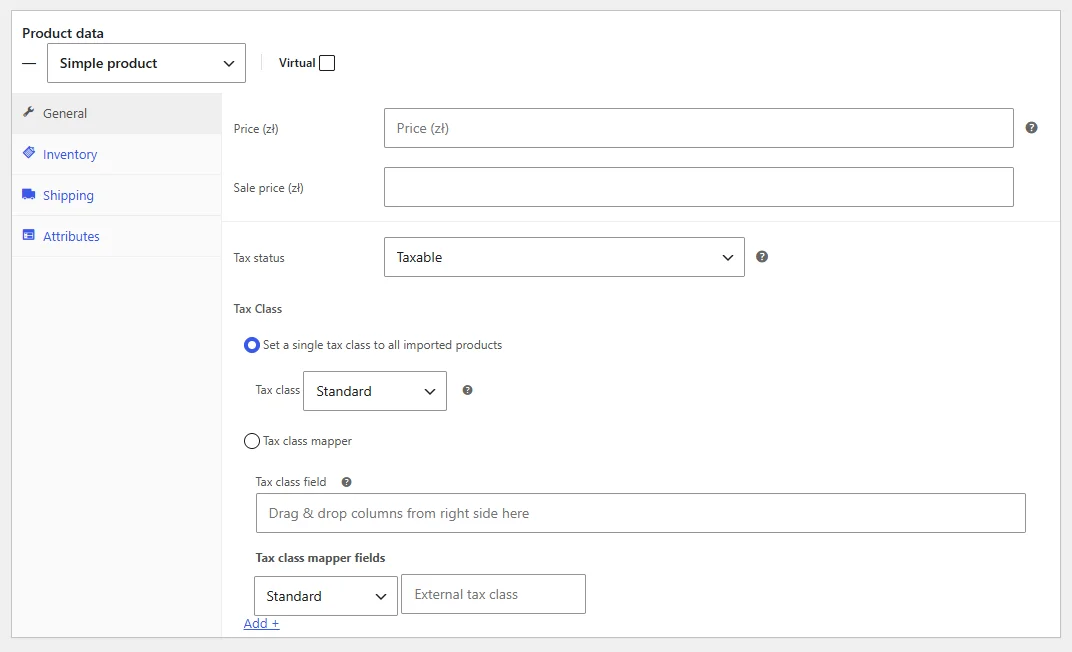Screen dimensions: 1072x652
Task: Select 'Set a single tax class' radio option
Action: (x=252, y=345)
